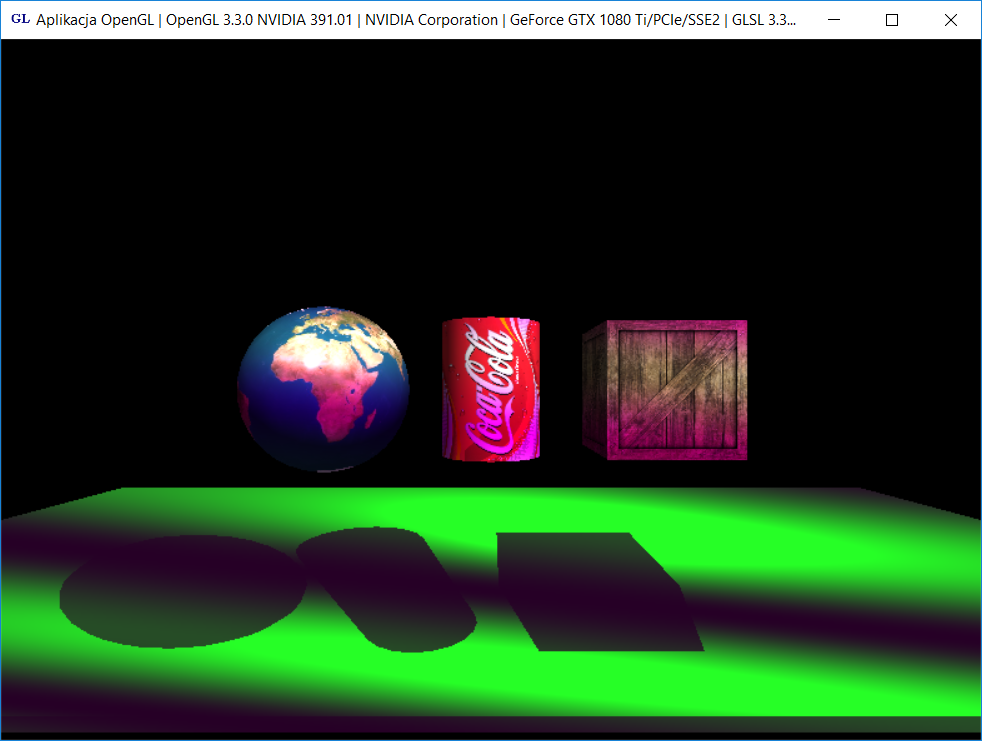Click the crate's darker left side face
Screen dimensions: 982x741
click(595, 390)
